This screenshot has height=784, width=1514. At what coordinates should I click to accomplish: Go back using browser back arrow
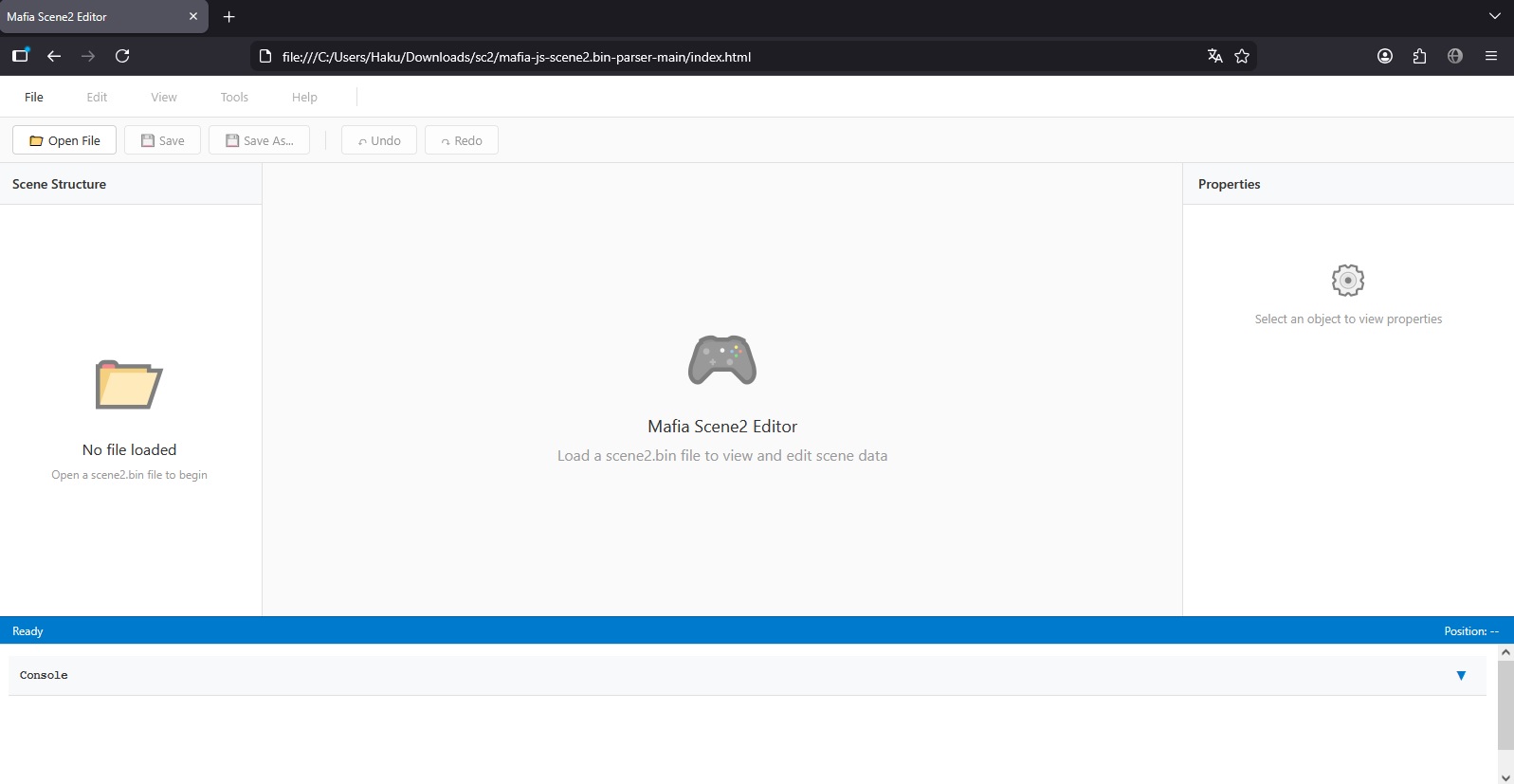pos(54,56)
